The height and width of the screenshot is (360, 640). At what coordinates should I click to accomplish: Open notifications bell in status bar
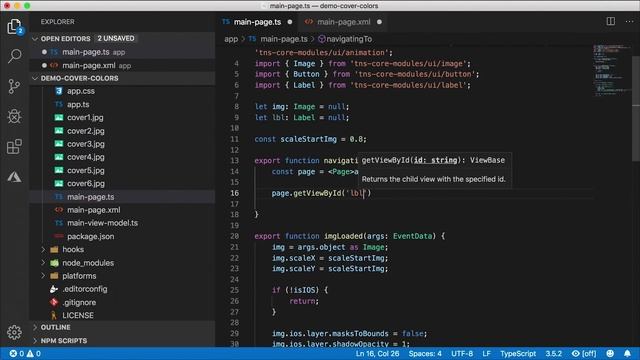pos(627,353)
